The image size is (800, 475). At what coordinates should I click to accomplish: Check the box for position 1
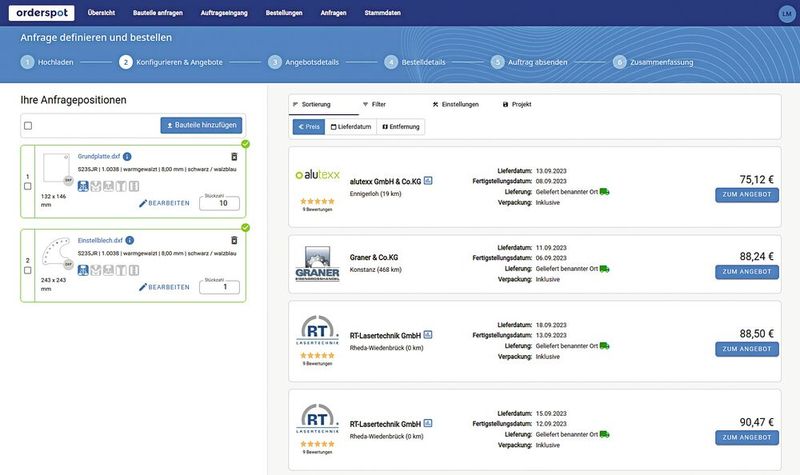coord(28,187)
